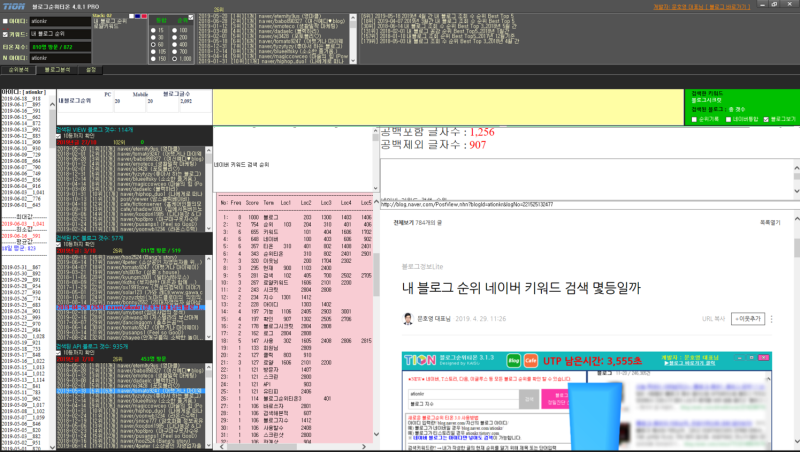Click the +이웃추가 button
The height and width of the screenshot is (452, 800).
(x=748, y=319)
